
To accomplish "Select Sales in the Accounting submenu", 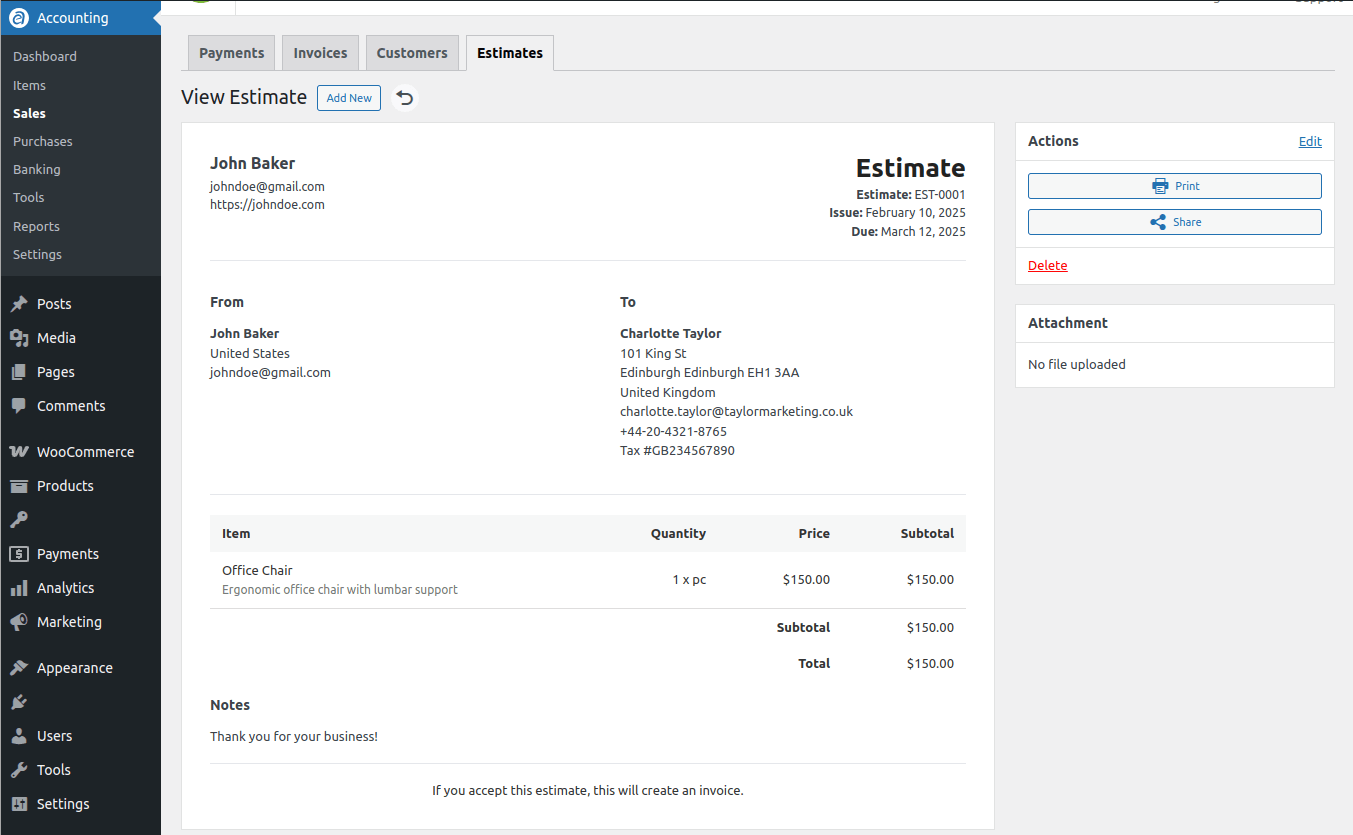I will [x=30, y=114].
